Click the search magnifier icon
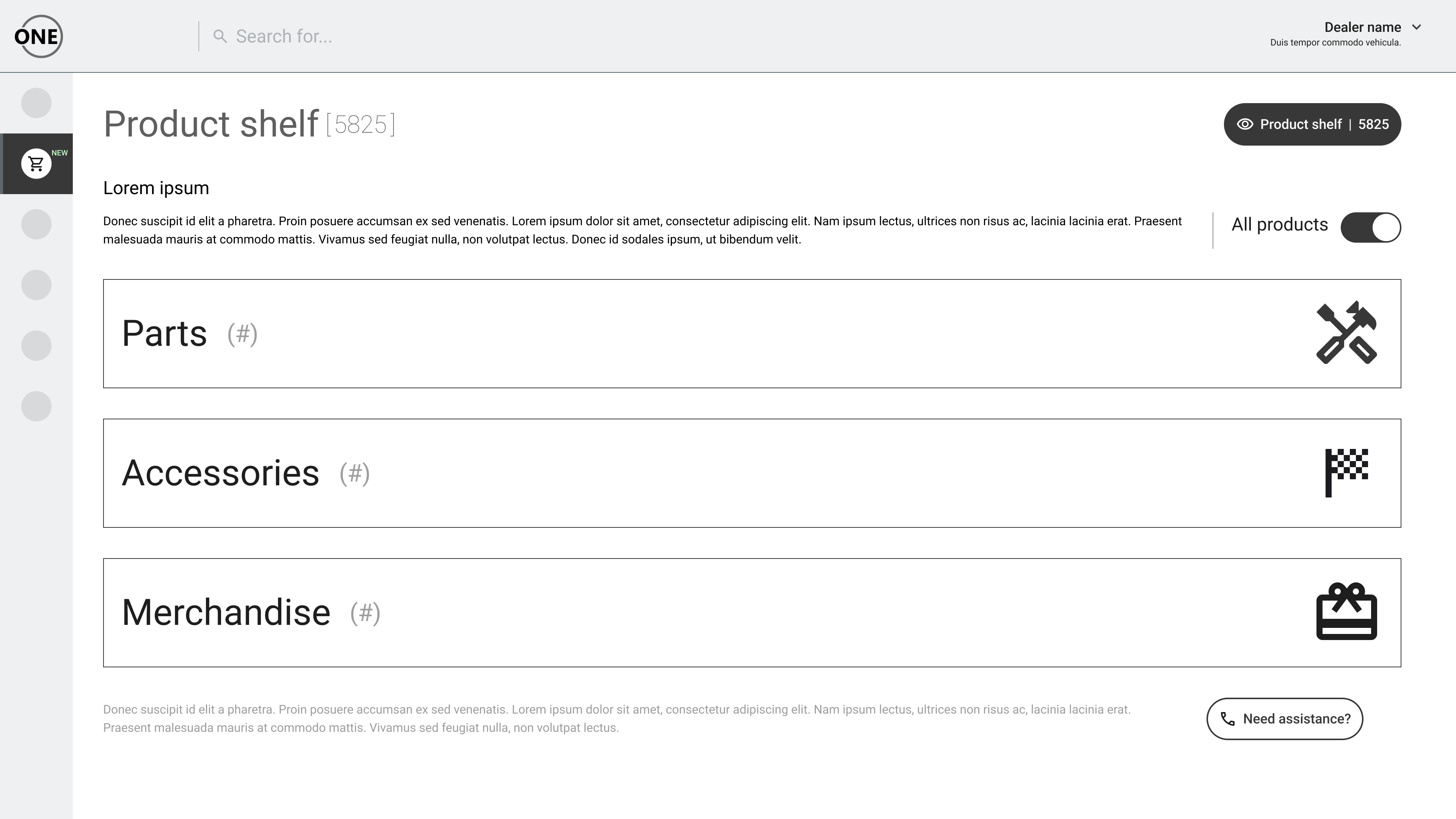1456x819 pixels. [220, 37]
